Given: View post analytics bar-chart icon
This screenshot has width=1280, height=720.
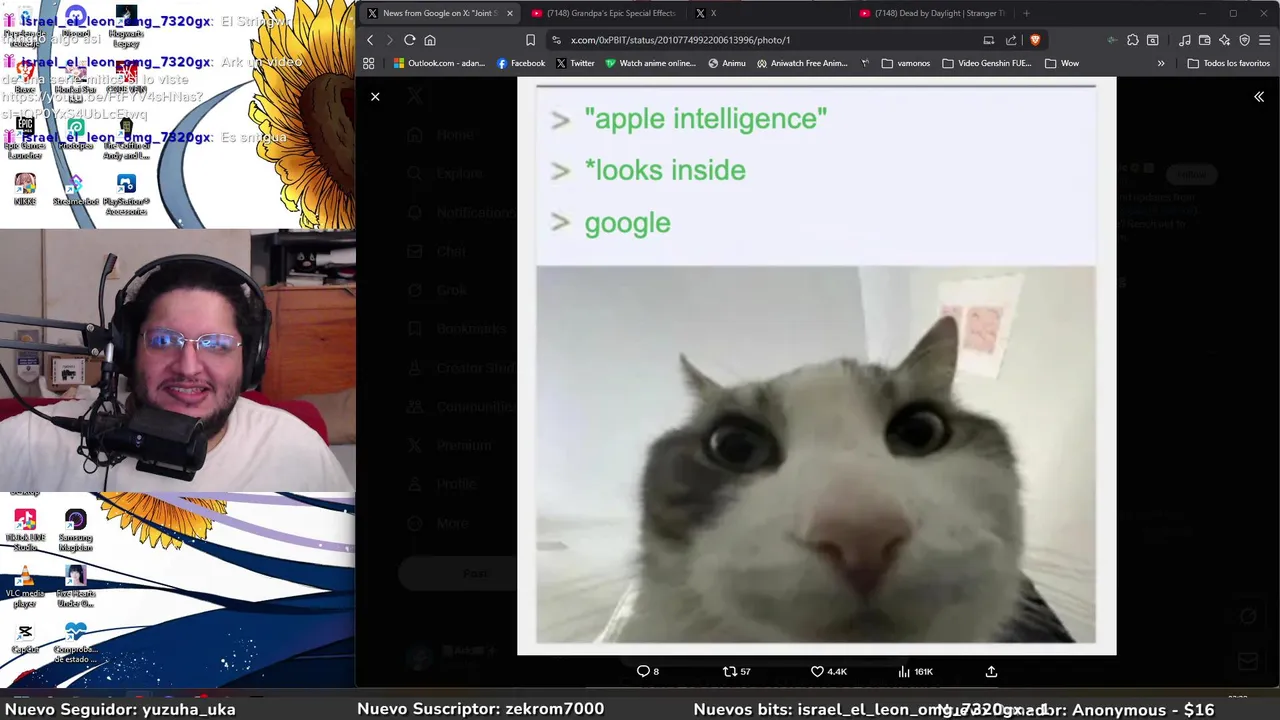Looking at the screenshot, I should [x=915, y=671].
